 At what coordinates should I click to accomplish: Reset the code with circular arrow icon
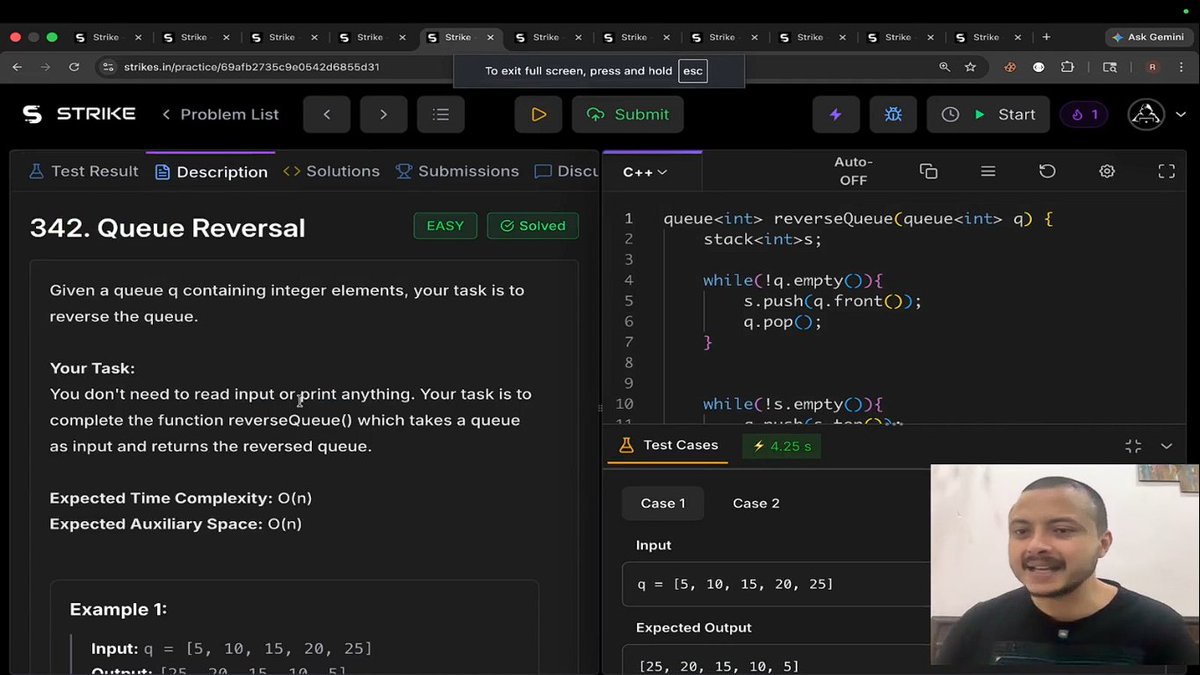(1047, 171)
